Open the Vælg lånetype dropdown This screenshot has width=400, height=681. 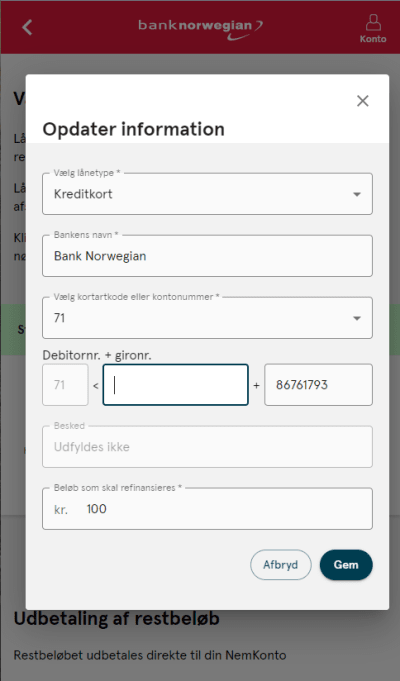(207, 194)
